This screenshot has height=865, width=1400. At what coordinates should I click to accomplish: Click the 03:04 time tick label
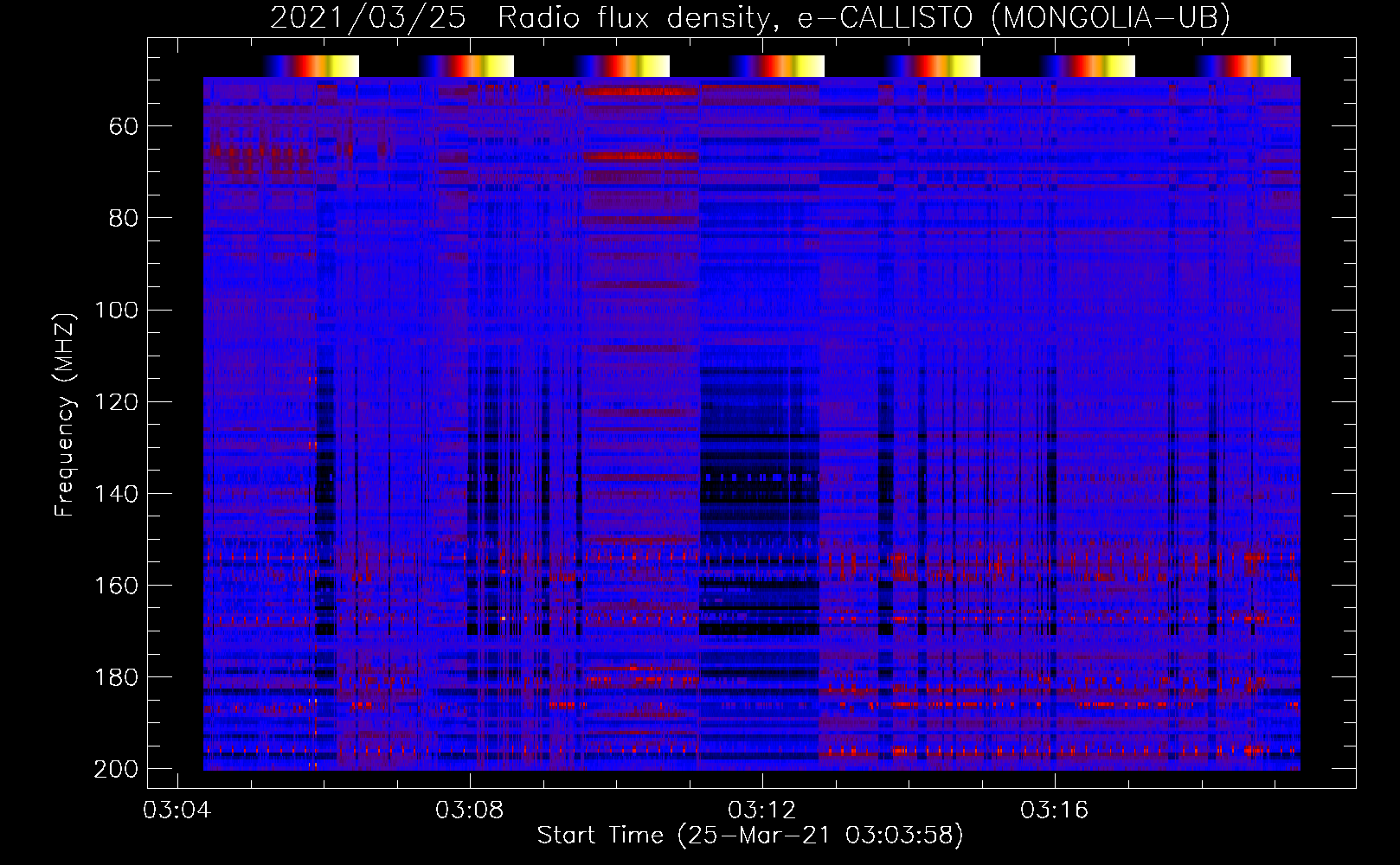coord(177,811)
